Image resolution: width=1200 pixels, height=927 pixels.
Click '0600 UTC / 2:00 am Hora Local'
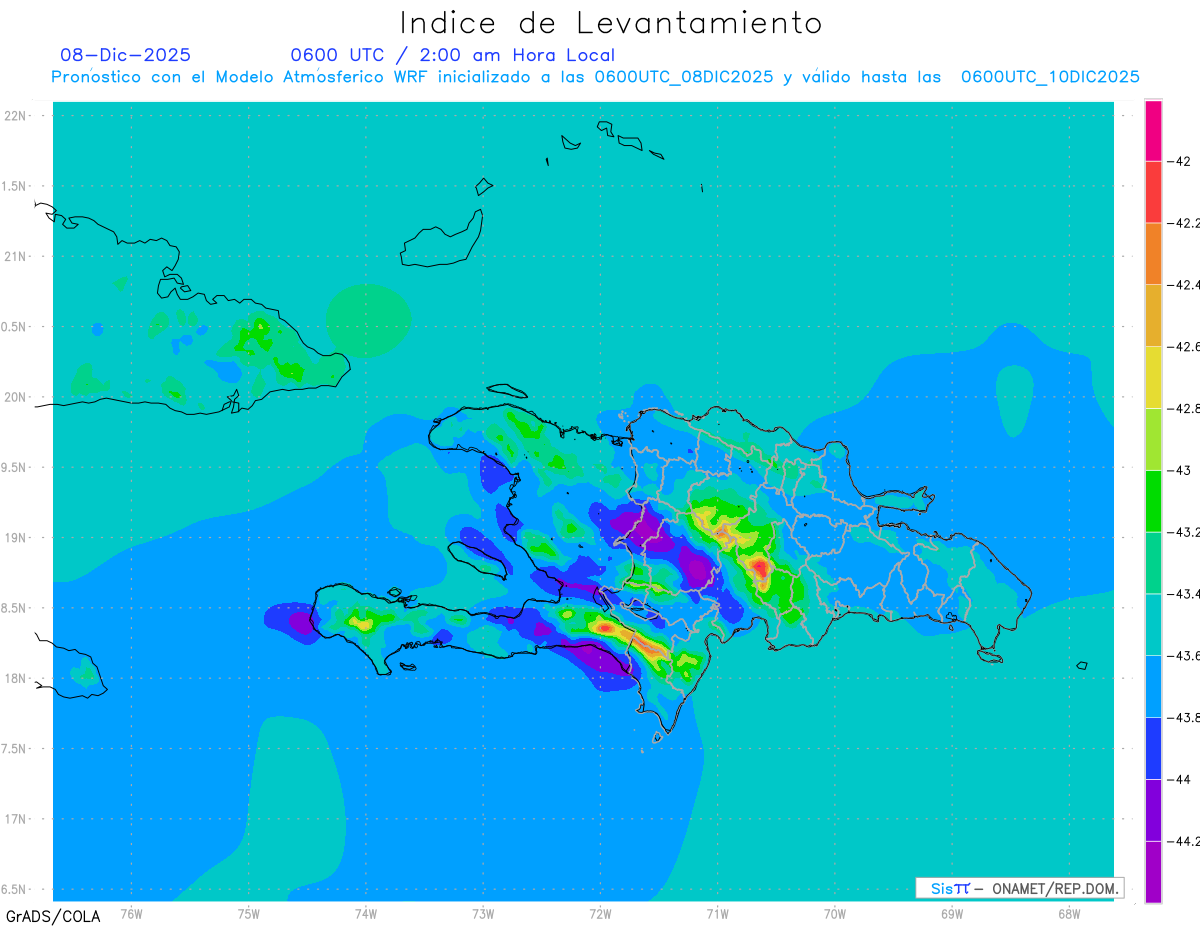pos(452,55)
